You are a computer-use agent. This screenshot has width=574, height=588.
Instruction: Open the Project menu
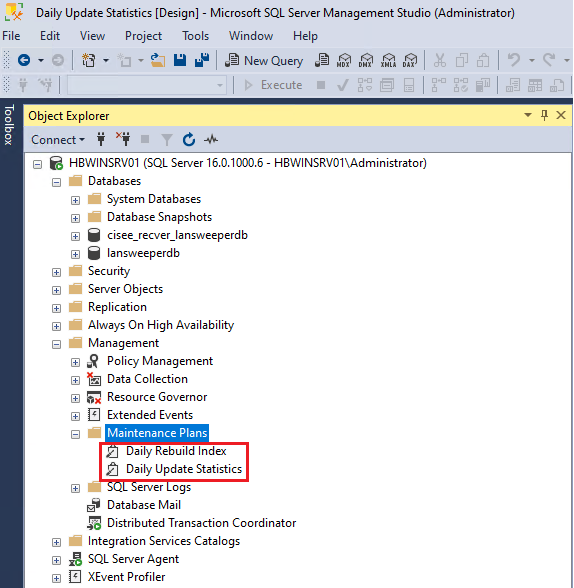pos(143,36)
